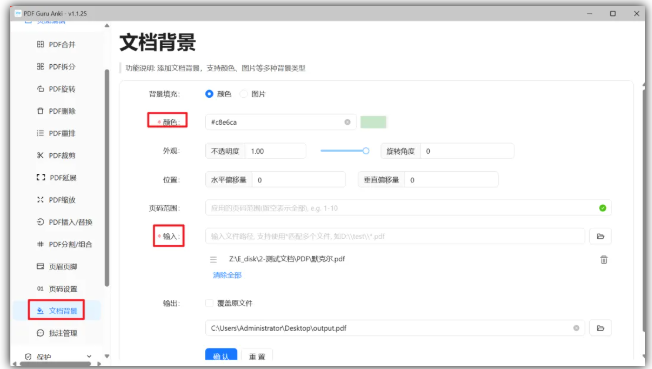This screenshot has width=652, height=369.
Task: Browse output location with folder icon
Action: [600, 328]
